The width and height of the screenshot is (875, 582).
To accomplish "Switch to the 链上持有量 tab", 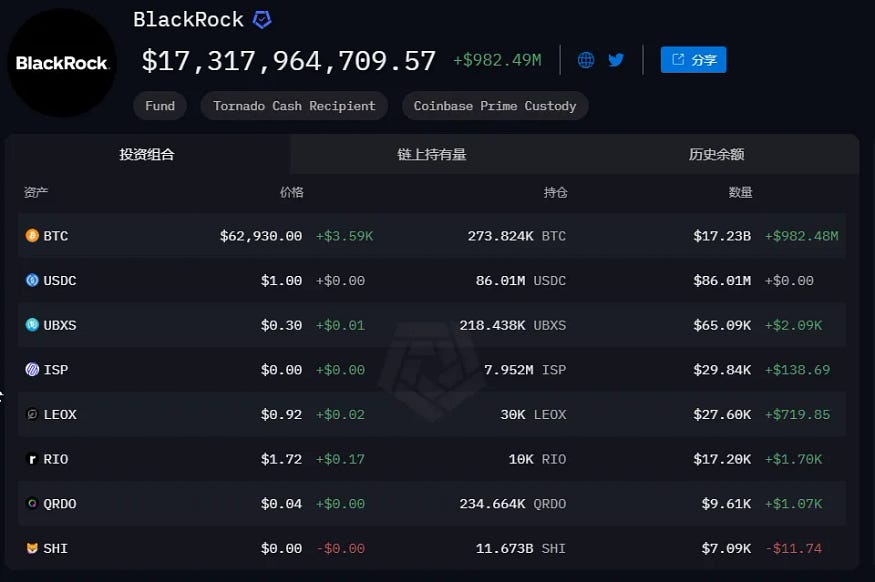I will tap(432, 155).
